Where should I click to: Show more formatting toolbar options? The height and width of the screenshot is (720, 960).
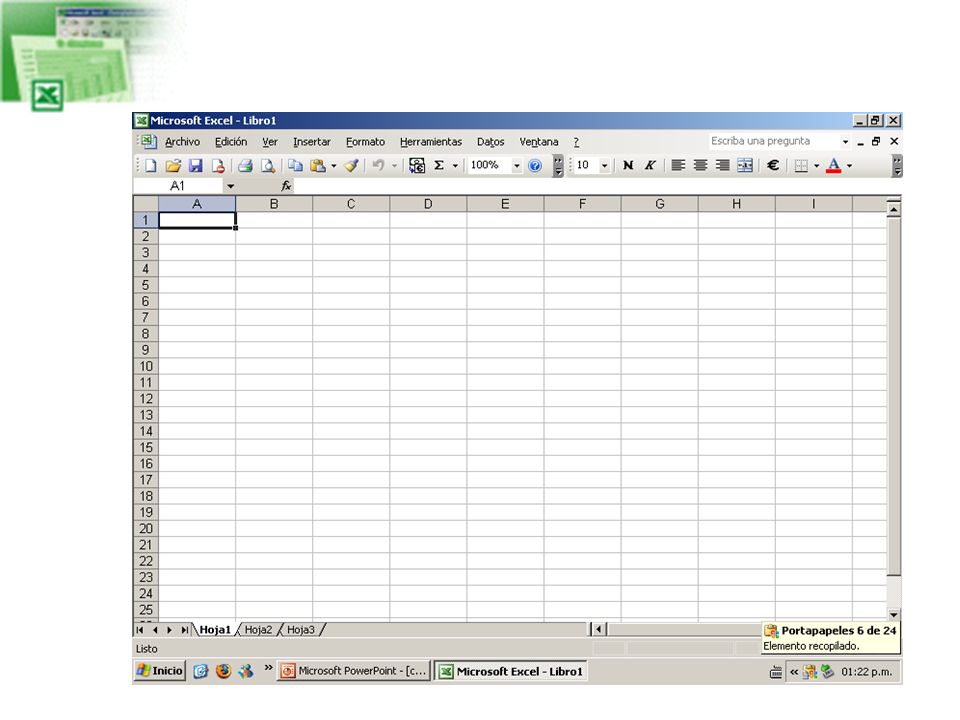coord(897,165)
